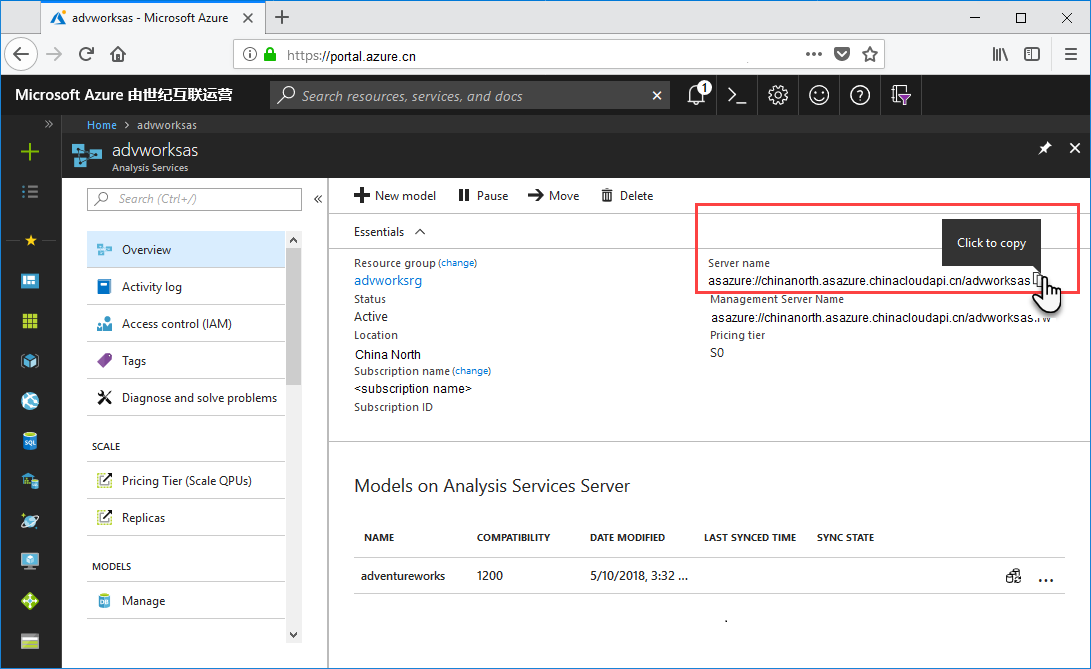This screenshot has height=669, width=1091.
Task: Expand the left portal sidebar
Action: pyautogui.click(x=48, y=124)
